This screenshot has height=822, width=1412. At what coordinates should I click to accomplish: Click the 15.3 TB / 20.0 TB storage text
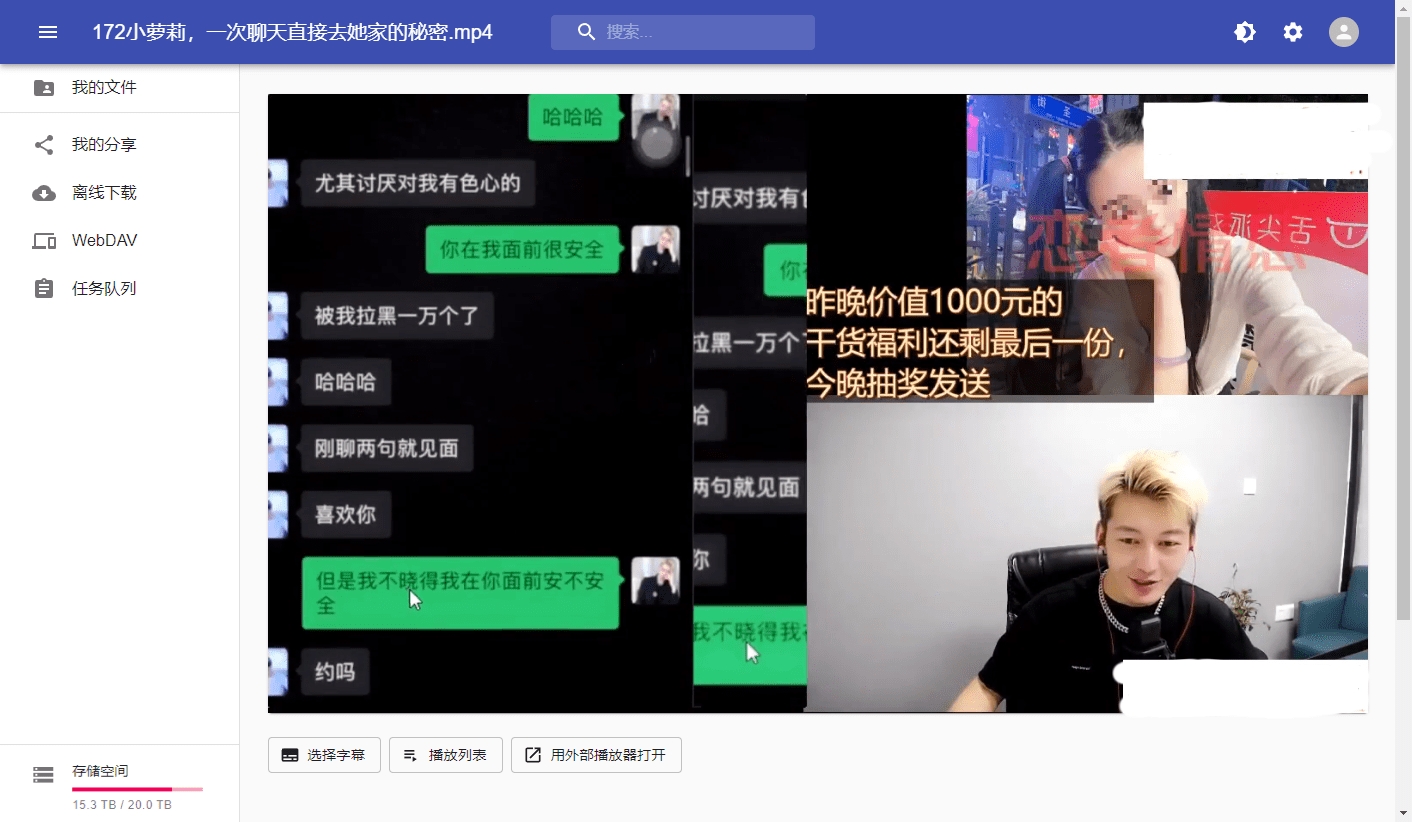click(x=122, y=805)
